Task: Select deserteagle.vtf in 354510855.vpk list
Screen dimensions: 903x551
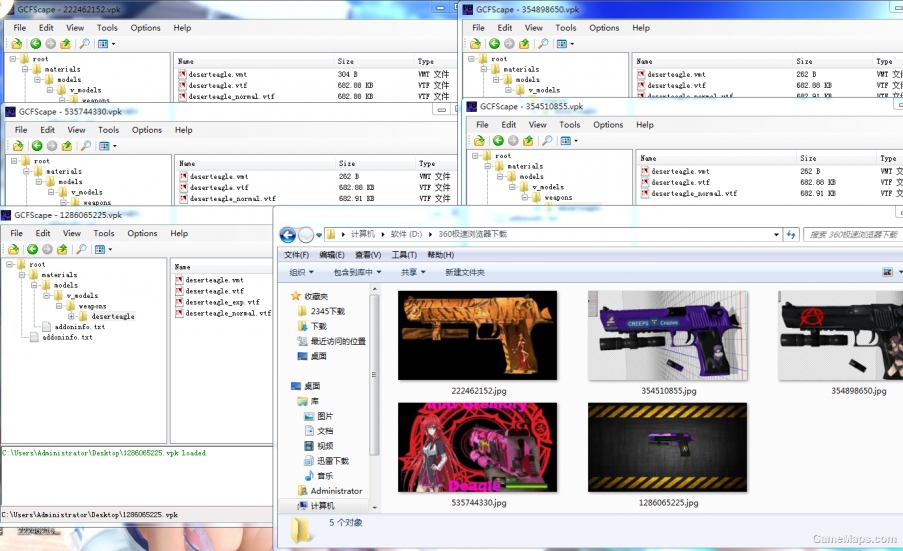Action: (680, 183)
